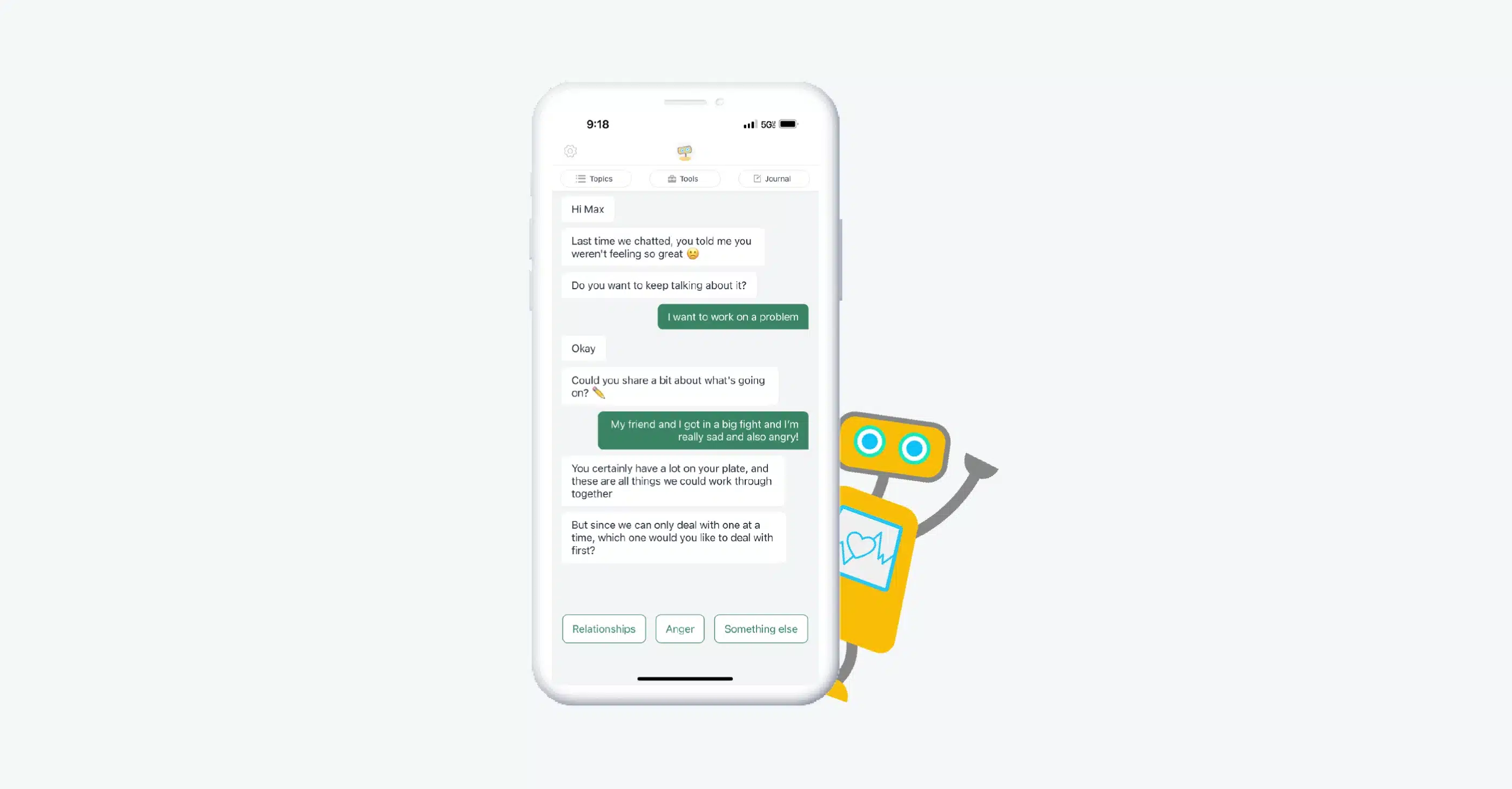
Task: Toggle the friend fight message
Action: (x=703, y=430)
